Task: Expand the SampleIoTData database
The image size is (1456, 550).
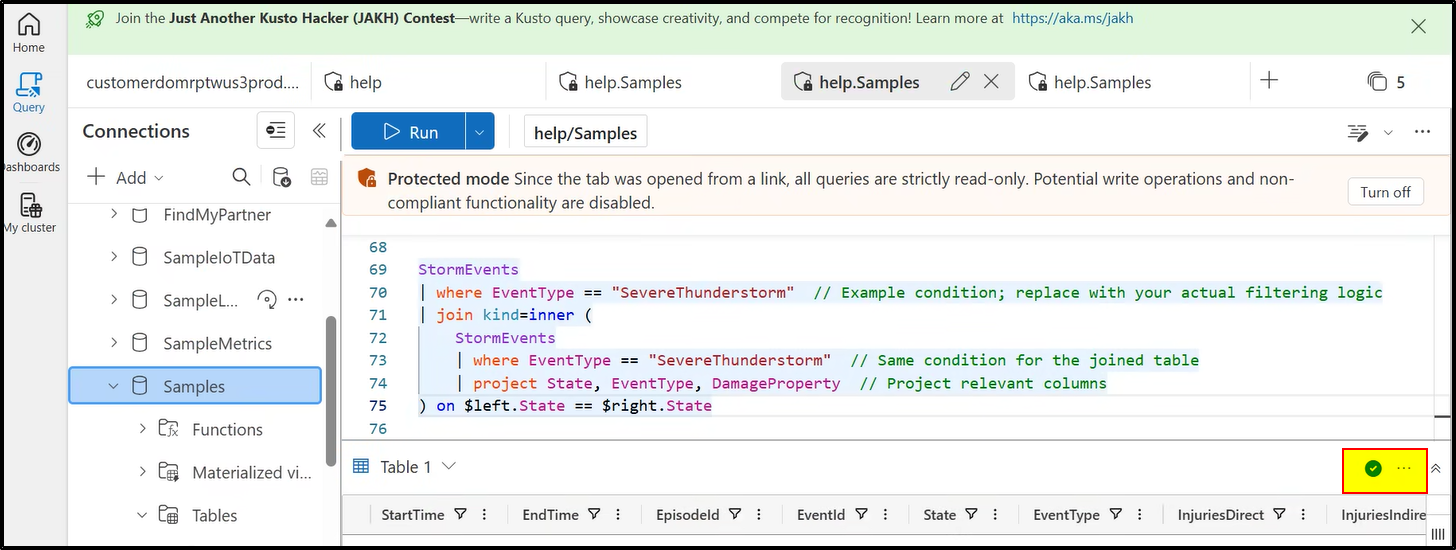Action: 114,257
